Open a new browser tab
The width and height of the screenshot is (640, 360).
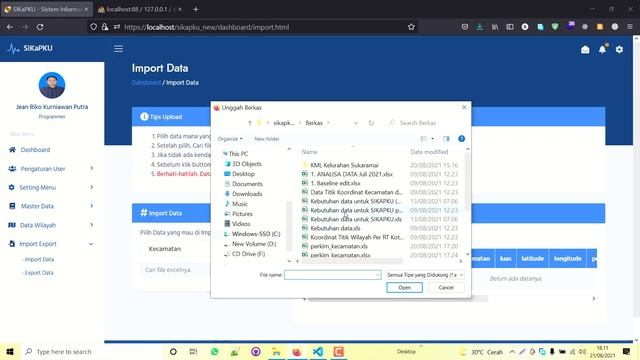[196, 9]
